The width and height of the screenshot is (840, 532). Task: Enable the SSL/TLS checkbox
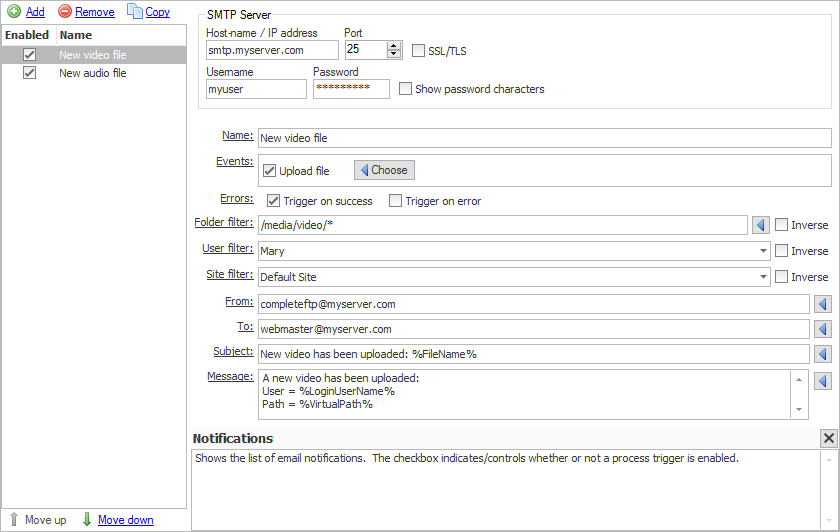(419, 51)
